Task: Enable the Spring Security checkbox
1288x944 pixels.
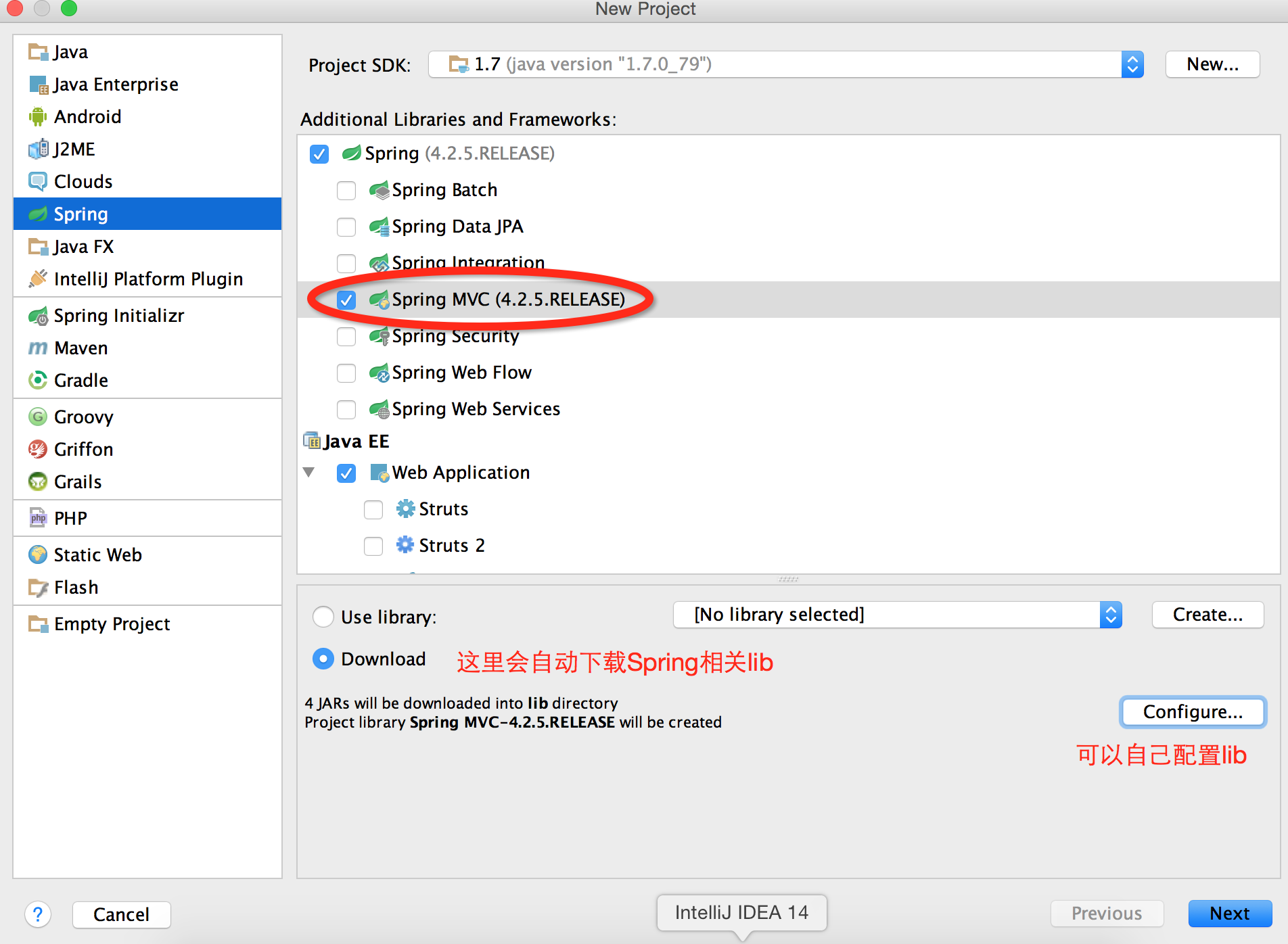Action: (346, 337)
